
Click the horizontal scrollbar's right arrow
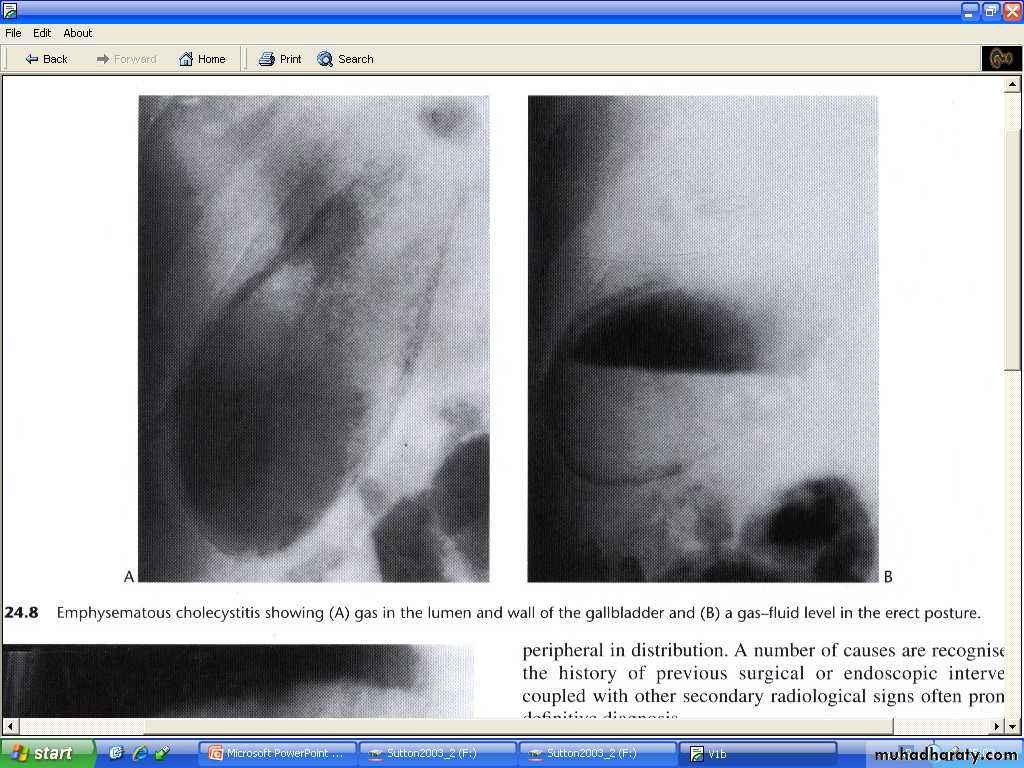[x=996, y=726]
